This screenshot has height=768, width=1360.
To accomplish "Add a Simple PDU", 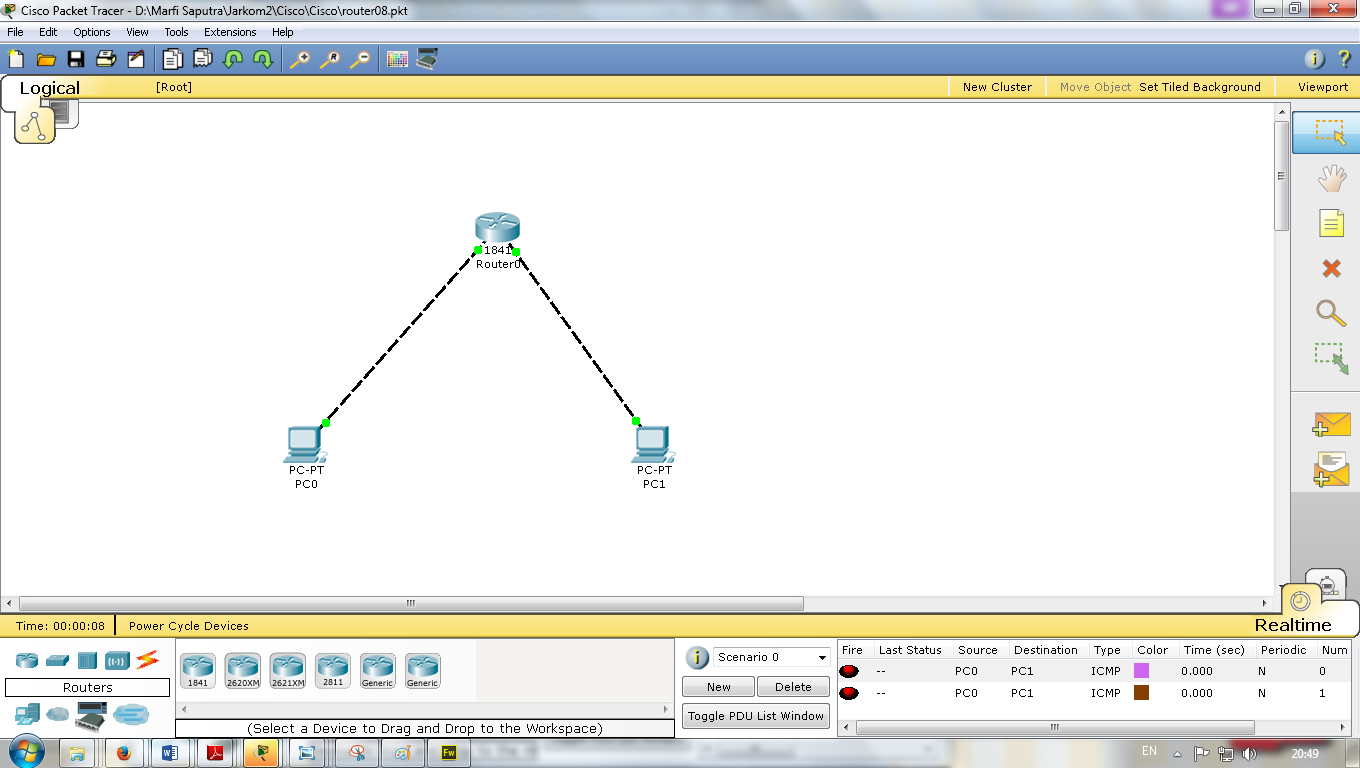I will pos(1331,423).
